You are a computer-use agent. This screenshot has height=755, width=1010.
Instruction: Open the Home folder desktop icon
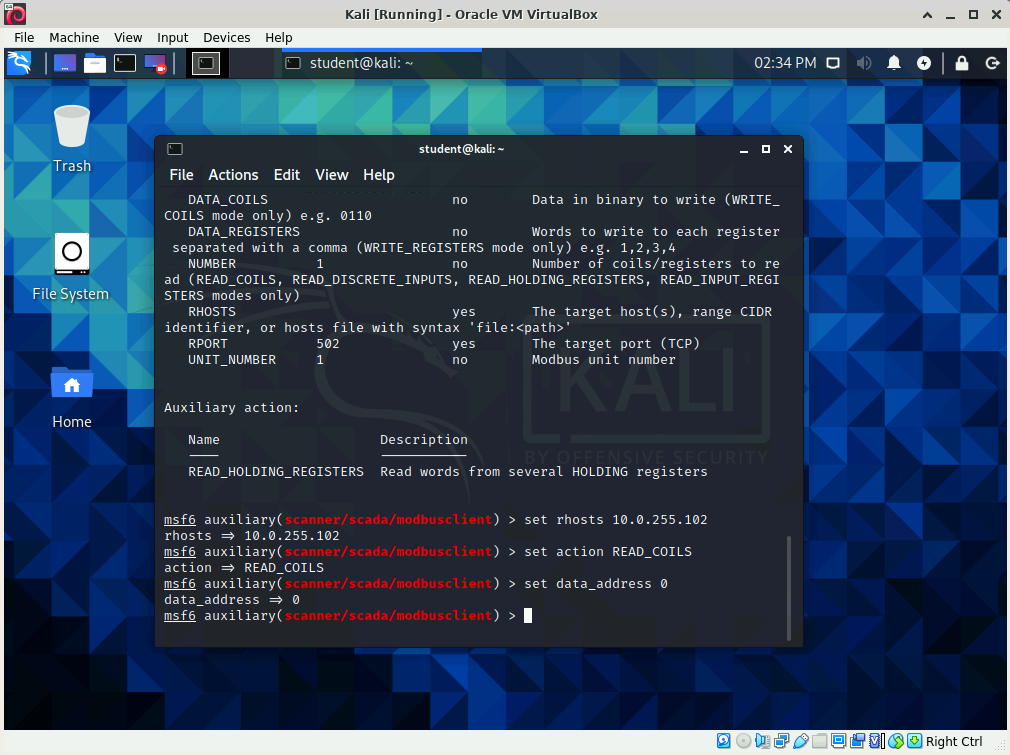coord(71,397)
